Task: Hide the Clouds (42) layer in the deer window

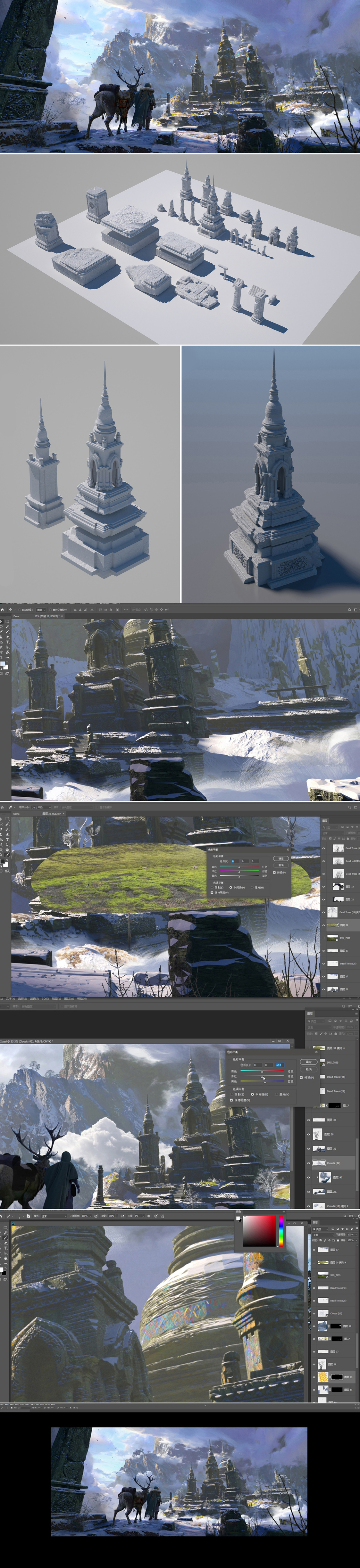Action: 309,1162
